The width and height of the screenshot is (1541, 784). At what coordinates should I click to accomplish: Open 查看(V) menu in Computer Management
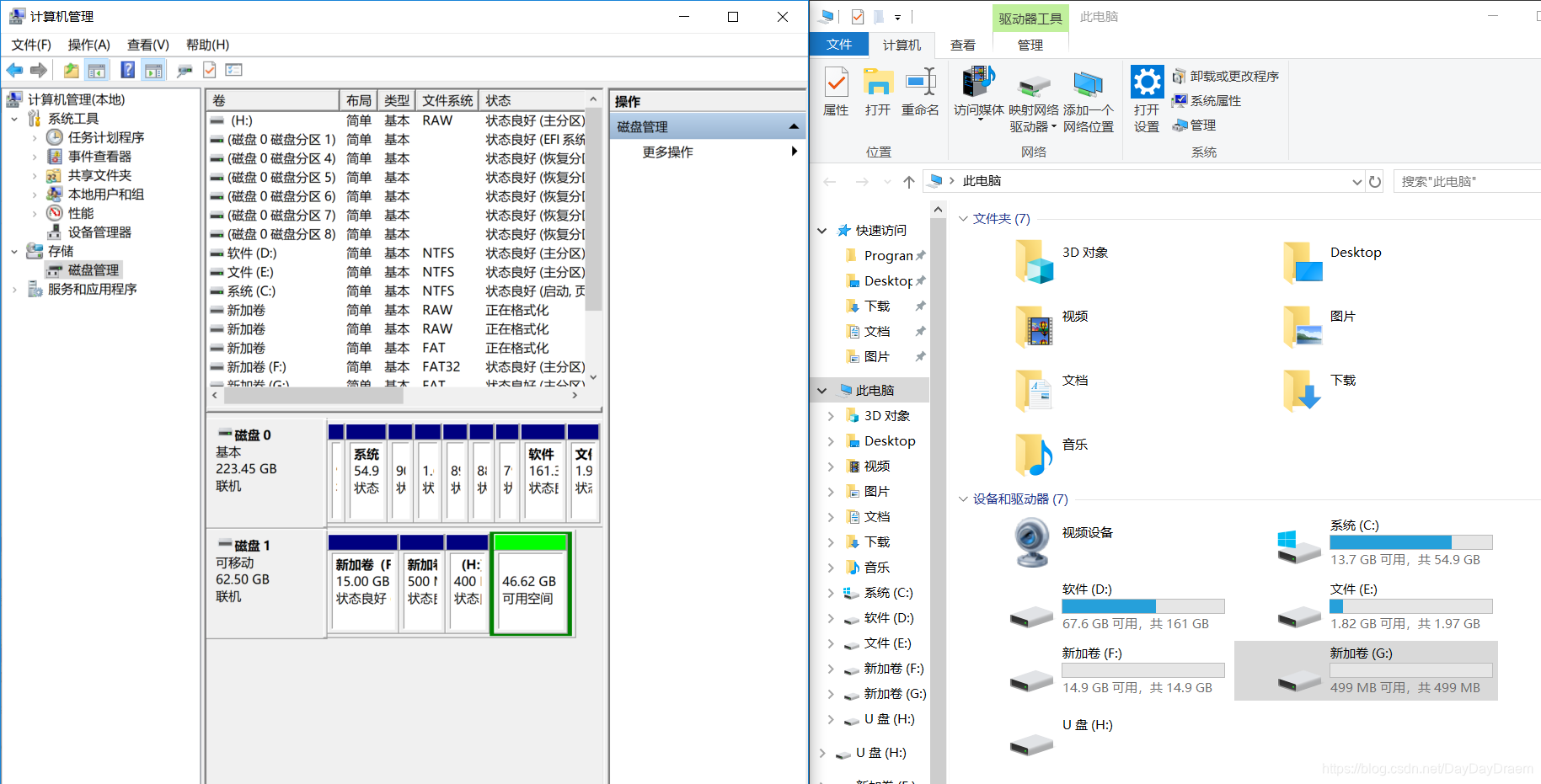[148, 45]
